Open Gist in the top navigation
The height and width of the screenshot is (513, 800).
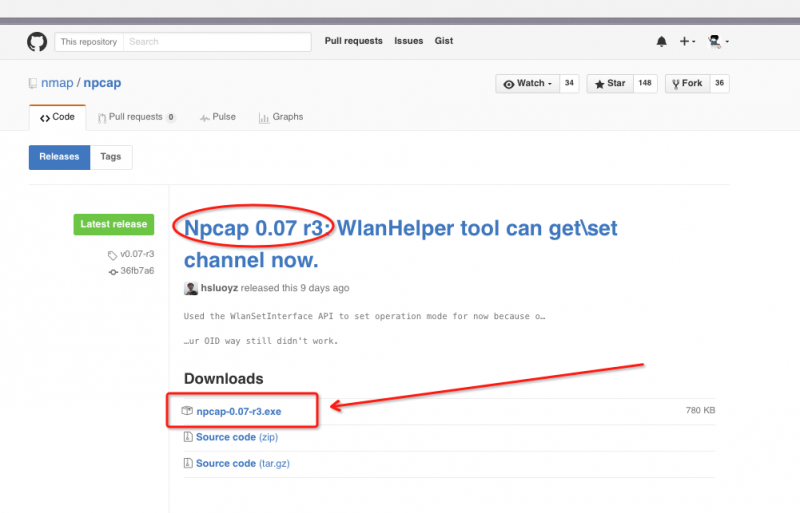(x=444, y=41)
